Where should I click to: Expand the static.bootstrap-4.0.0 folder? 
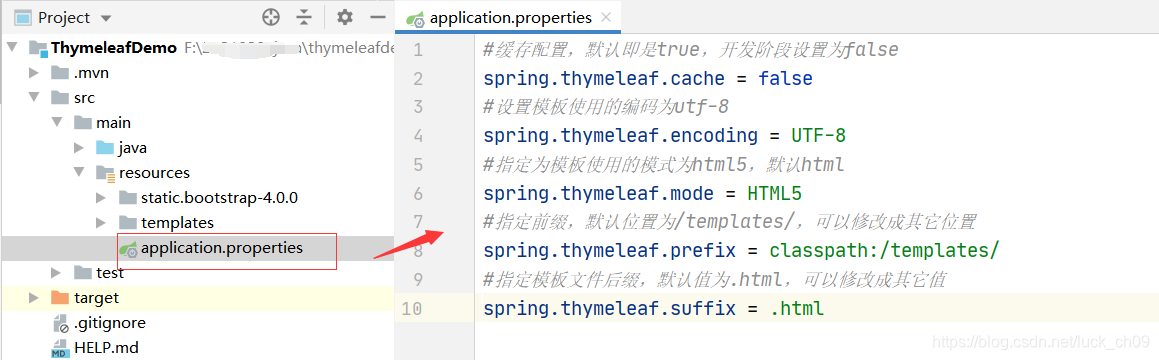[x=102, y=198]
